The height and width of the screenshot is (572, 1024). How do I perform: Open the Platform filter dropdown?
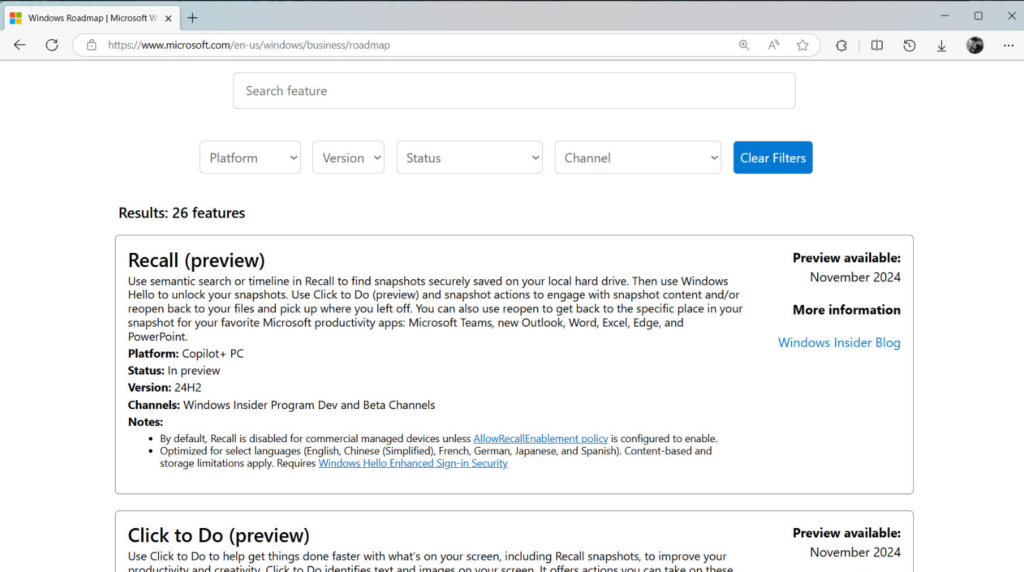250,157
